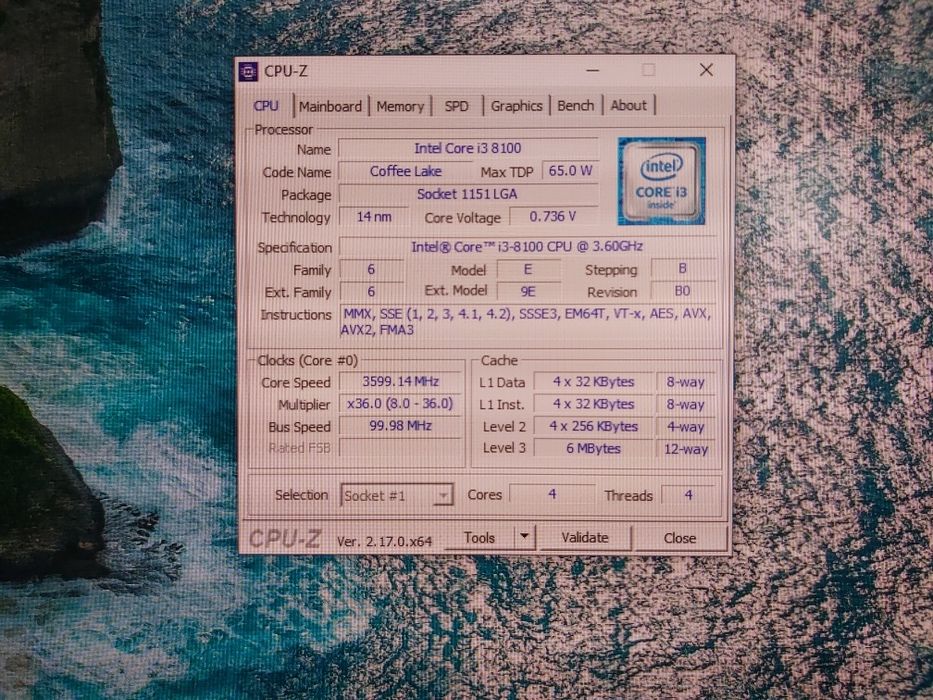Click the Multiplier value x36.0 (8.0 - 36.0)
The width and height of the screenshot is (933, 700).
coord(400,404)
